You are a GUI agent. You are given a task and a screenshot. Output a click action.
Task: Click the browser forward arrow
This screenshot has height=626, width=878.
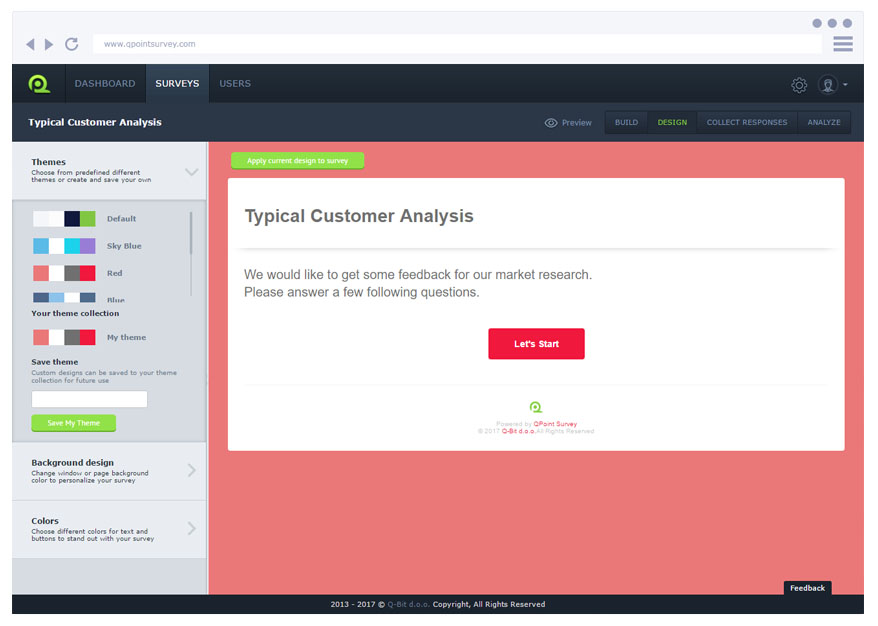tap(49, 44)
